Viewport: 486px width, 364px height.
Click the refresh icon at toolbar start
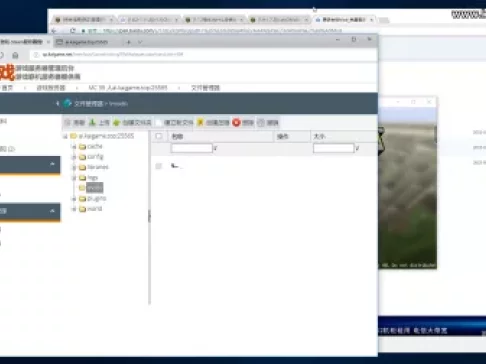[67, 122]
